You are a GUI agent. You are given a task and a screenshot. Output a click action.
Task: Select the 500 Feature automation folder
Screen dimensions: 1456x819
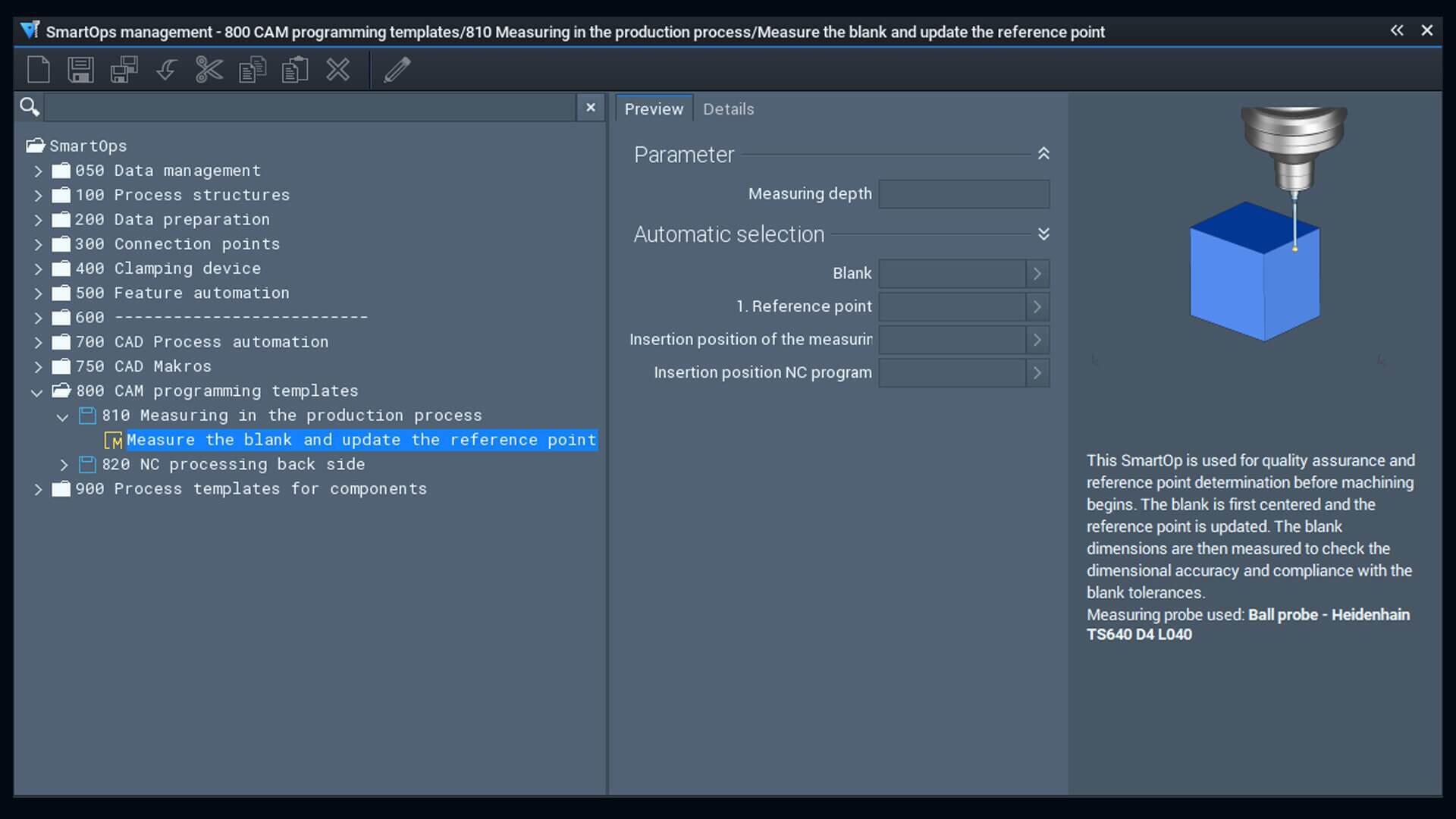pos(182,293)
